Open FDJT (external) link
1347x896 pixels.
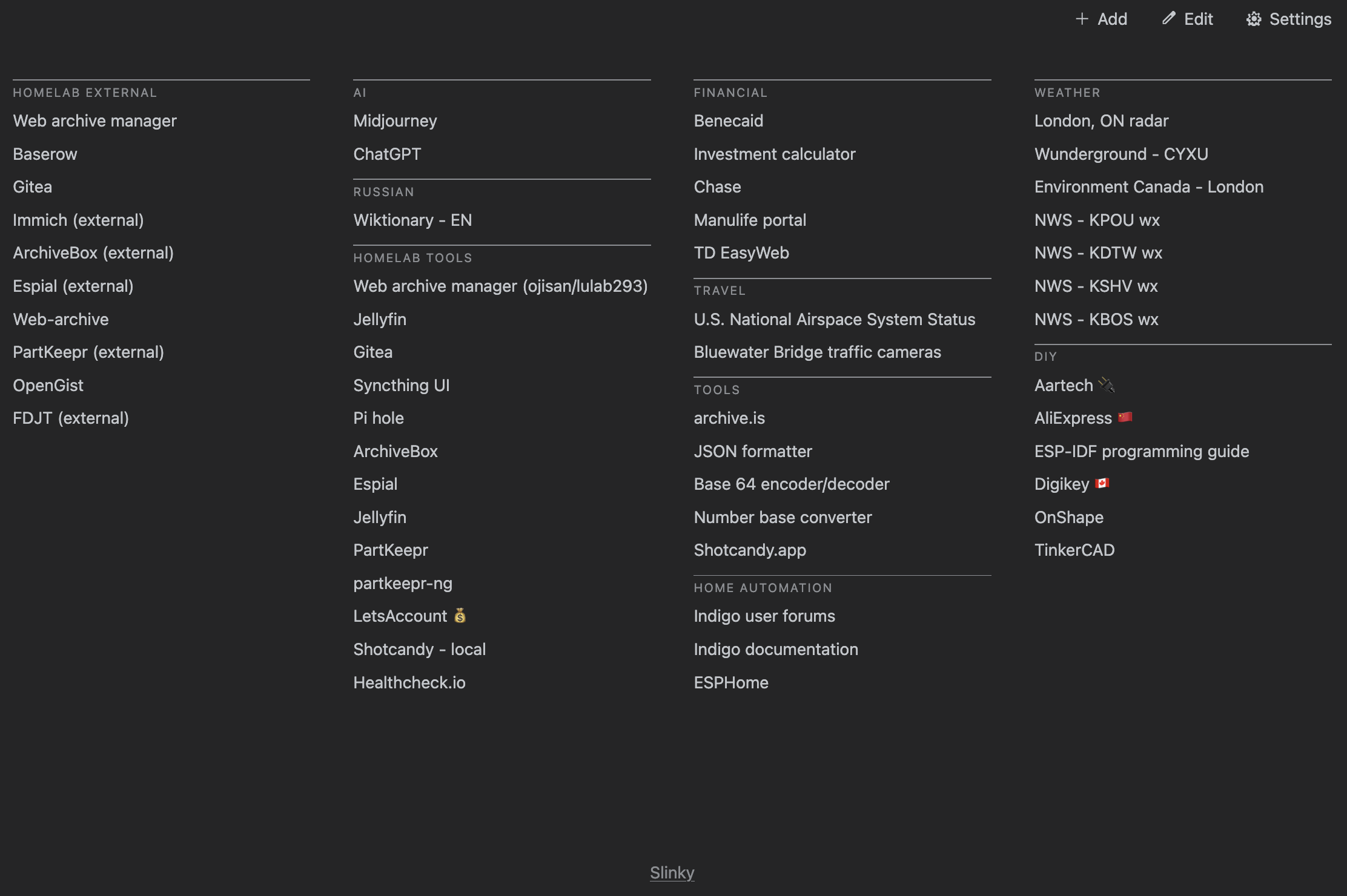(x=71, y=418)
